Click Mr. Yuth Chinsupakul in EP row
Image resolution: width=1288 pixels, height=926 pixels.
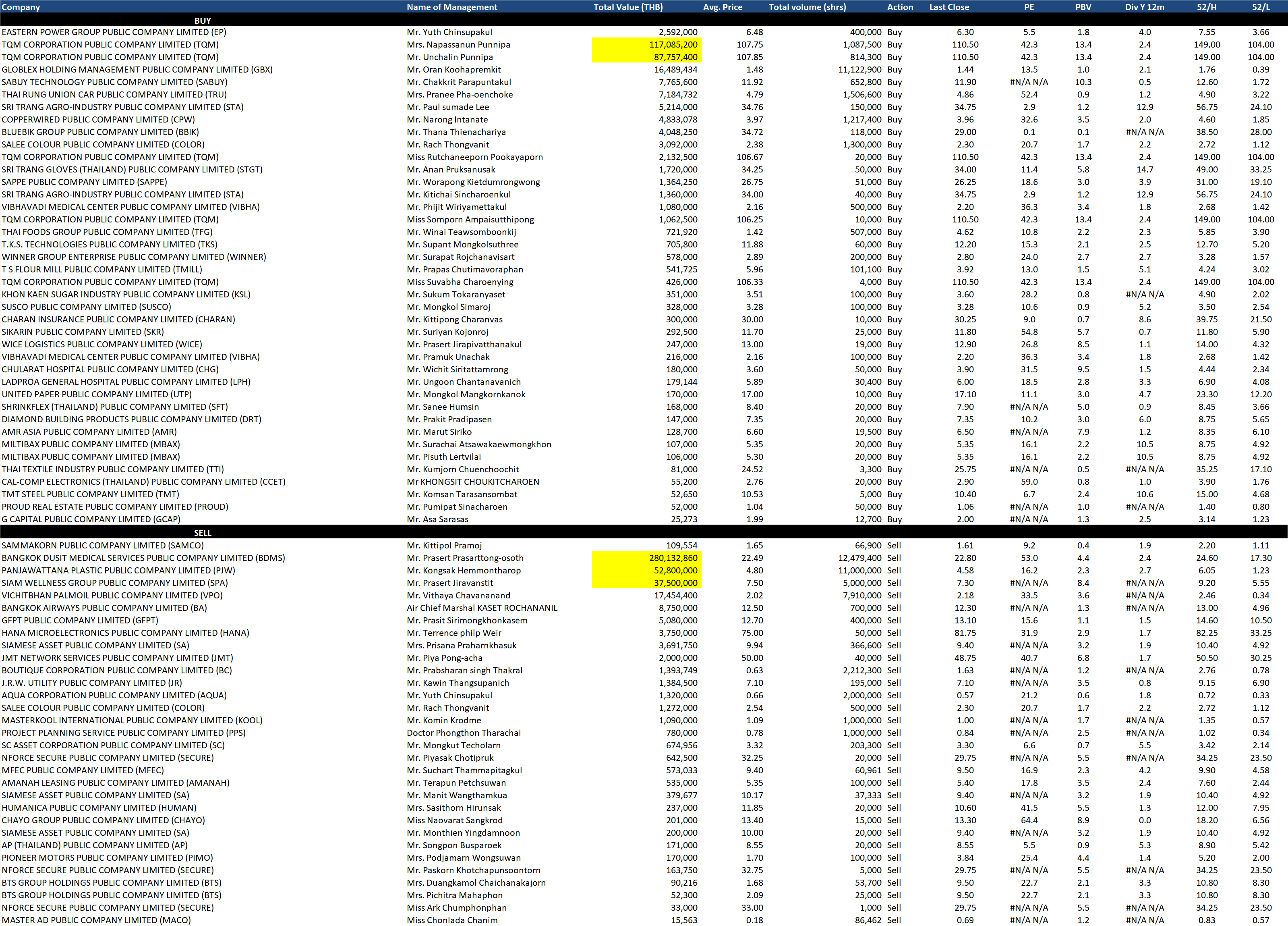449,32
